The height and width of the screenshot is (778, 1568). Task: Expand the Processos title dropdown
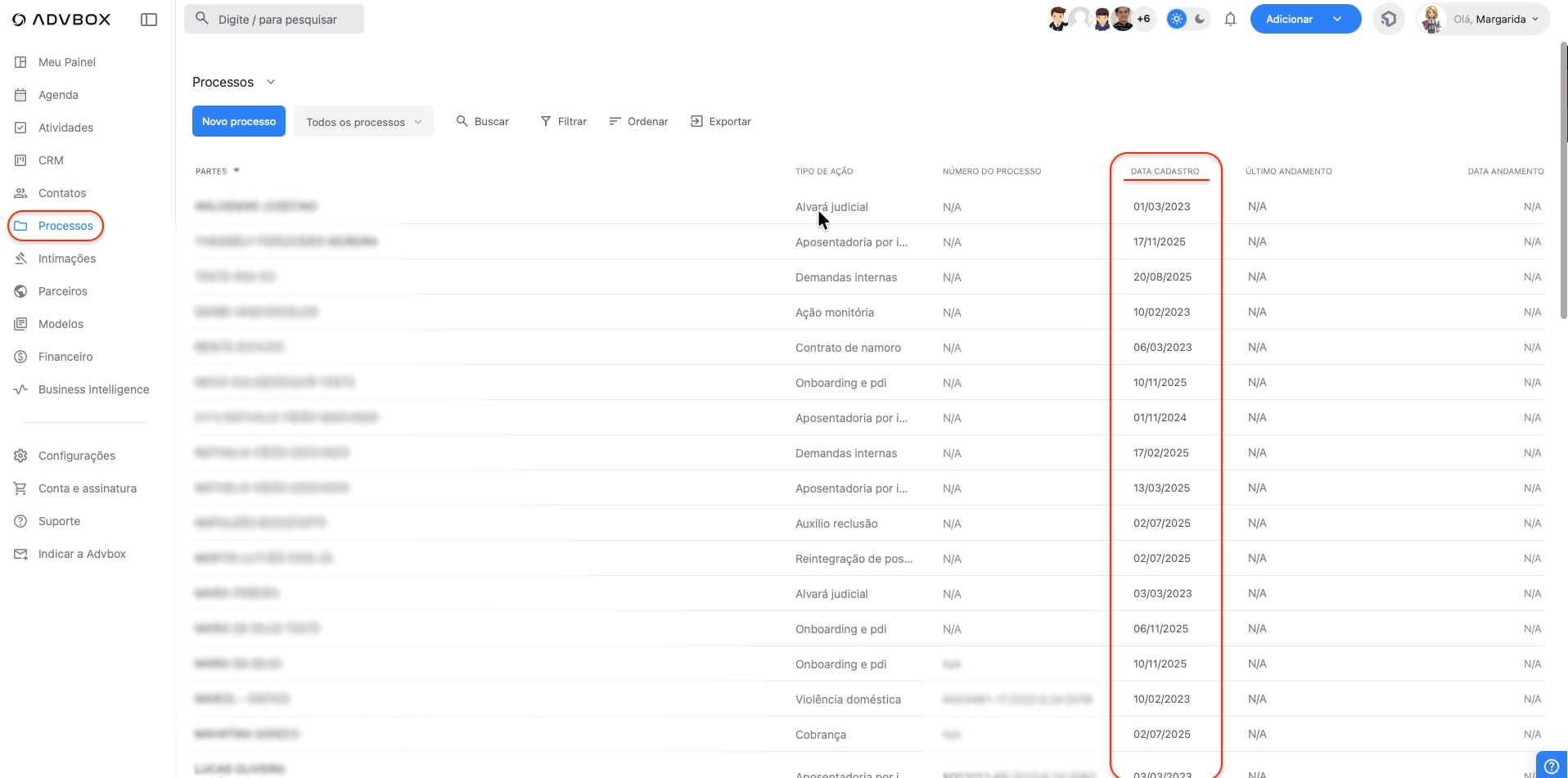point(271,82)
